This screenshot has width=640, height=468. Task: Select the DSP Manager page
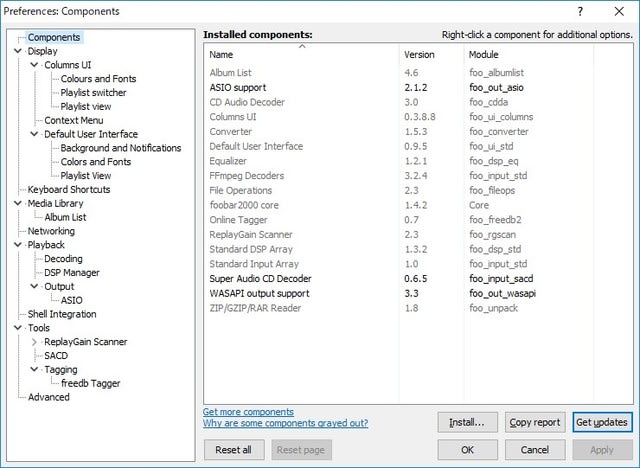[72, 273]
